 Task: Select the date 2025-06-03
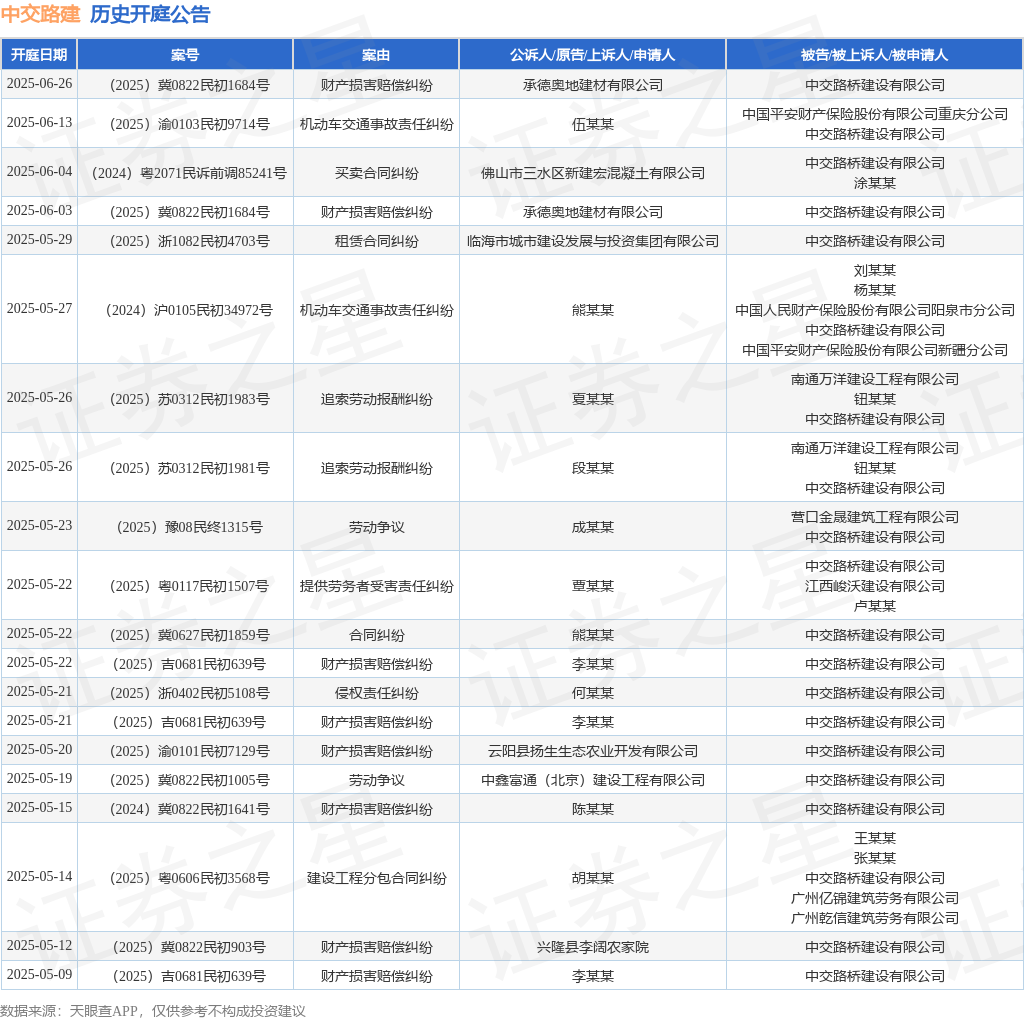[39, 210]
